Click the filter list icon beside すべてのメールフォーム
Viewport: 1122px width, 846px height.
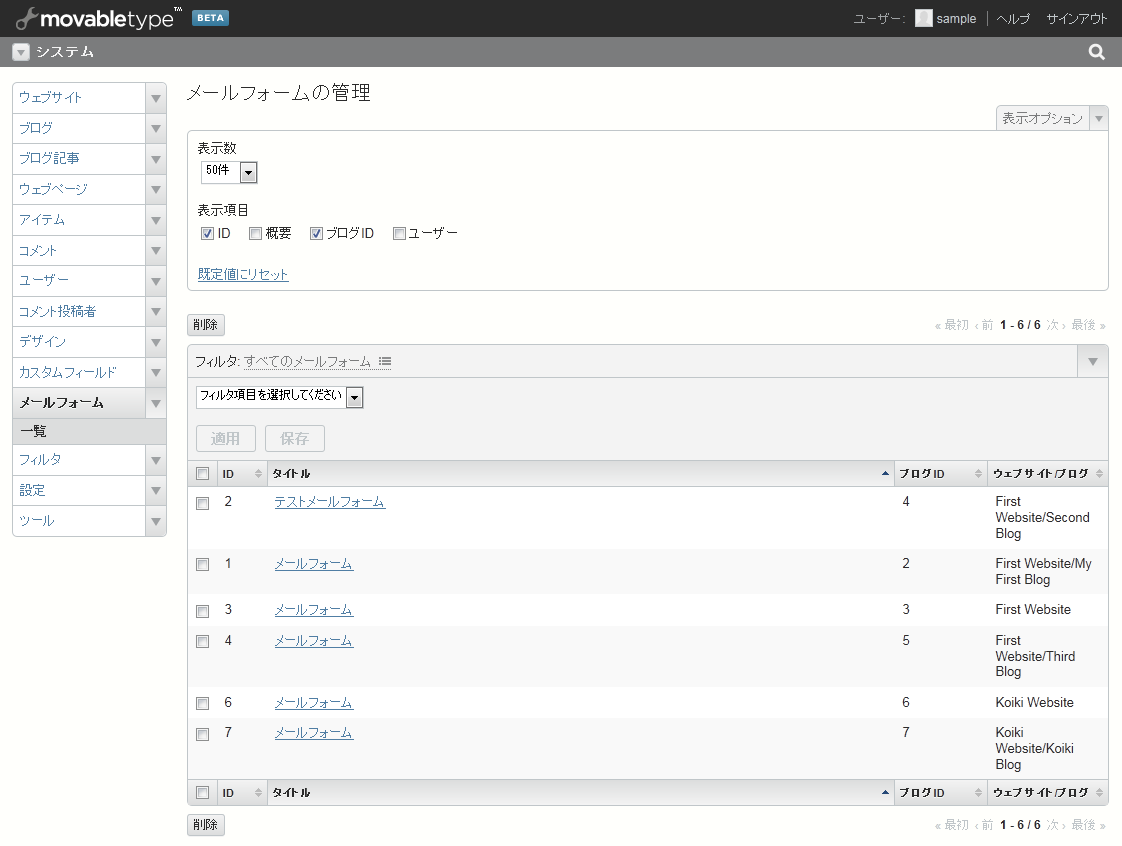(385, 361)
